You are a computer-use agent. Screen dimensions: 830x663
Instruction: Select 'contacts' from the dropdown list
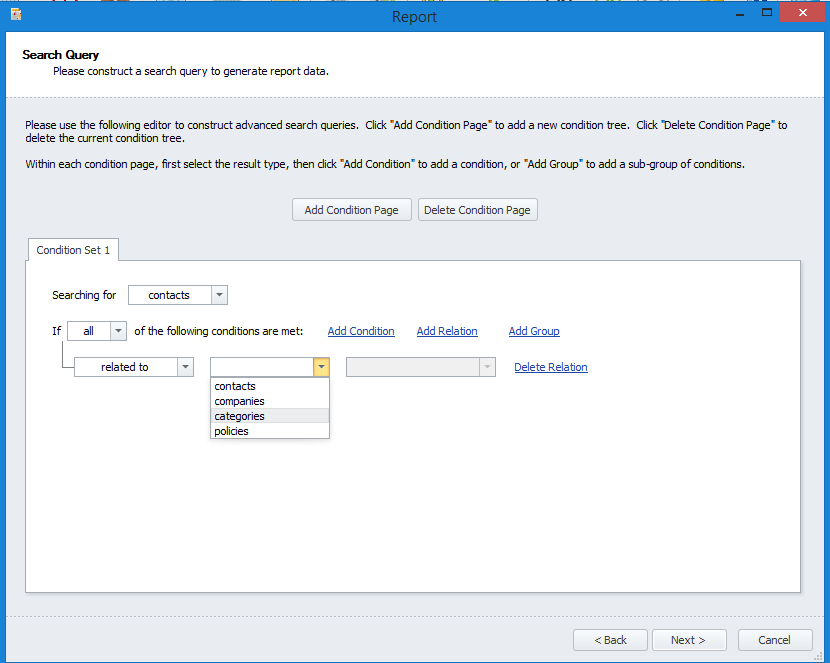click(235, 386)
